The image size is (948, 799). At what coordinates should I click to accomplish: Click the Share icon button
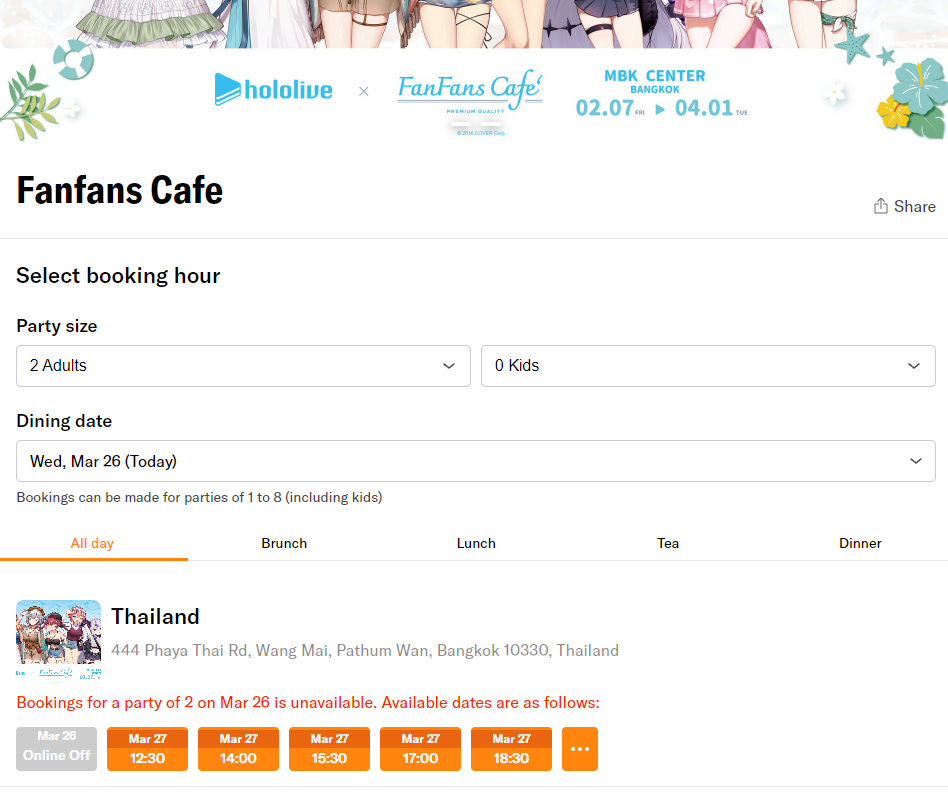pos(904,206)
